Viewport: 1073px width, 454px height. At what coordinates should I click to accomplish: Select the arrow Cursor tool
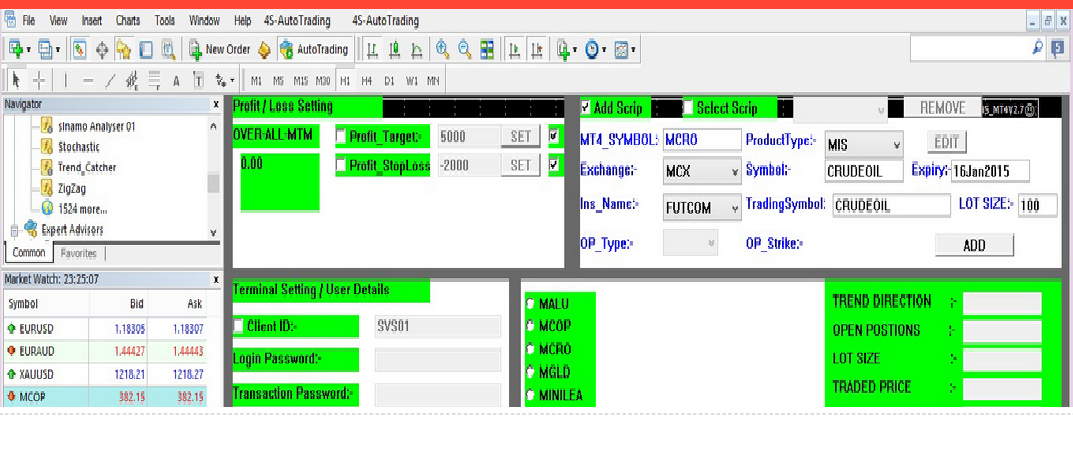point(16,81)
